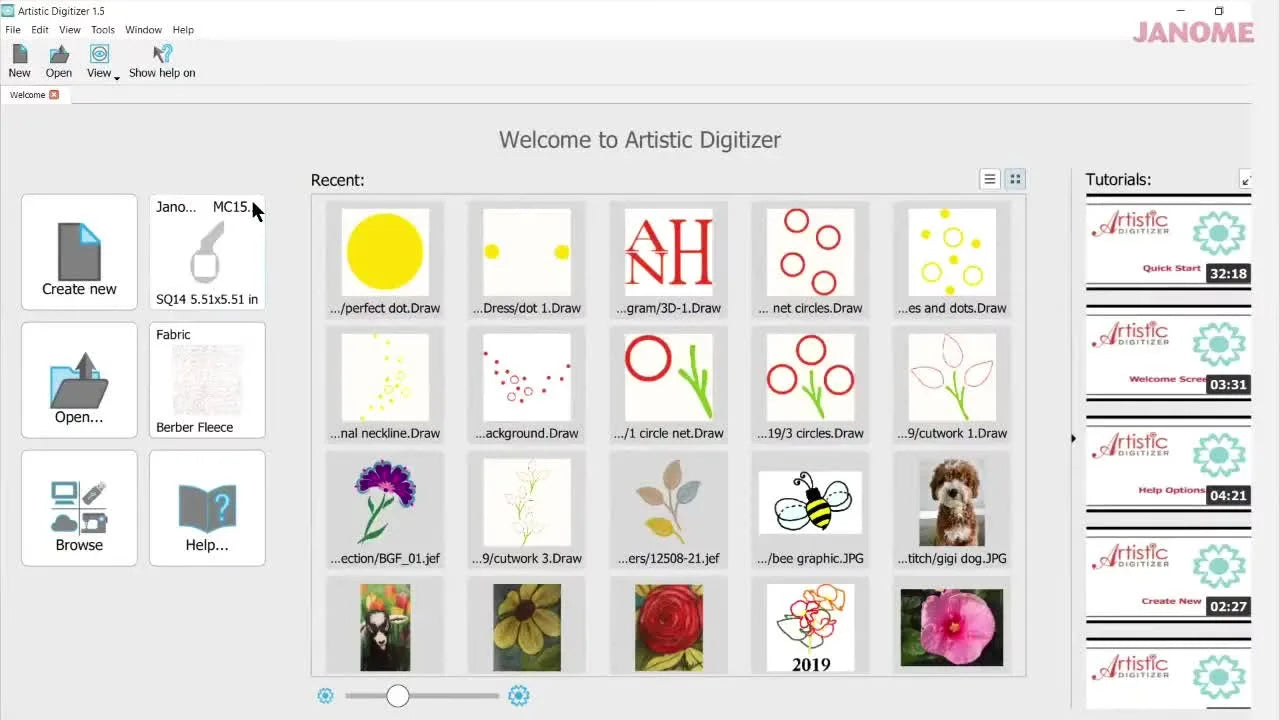The width and height of the screenshot is (1280, 720).
Task: Expand the recent panel arrow on right edge
Action: tap(1073, 438)
